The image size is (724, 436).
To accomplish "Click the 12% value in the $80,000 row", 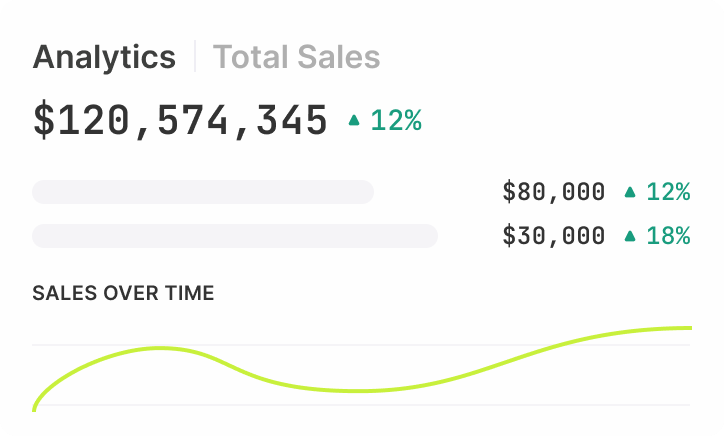I will click(x=668, y=192).
